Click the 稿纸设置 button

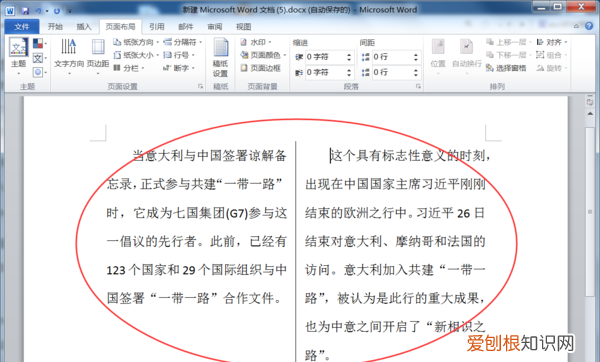point(221,57)
